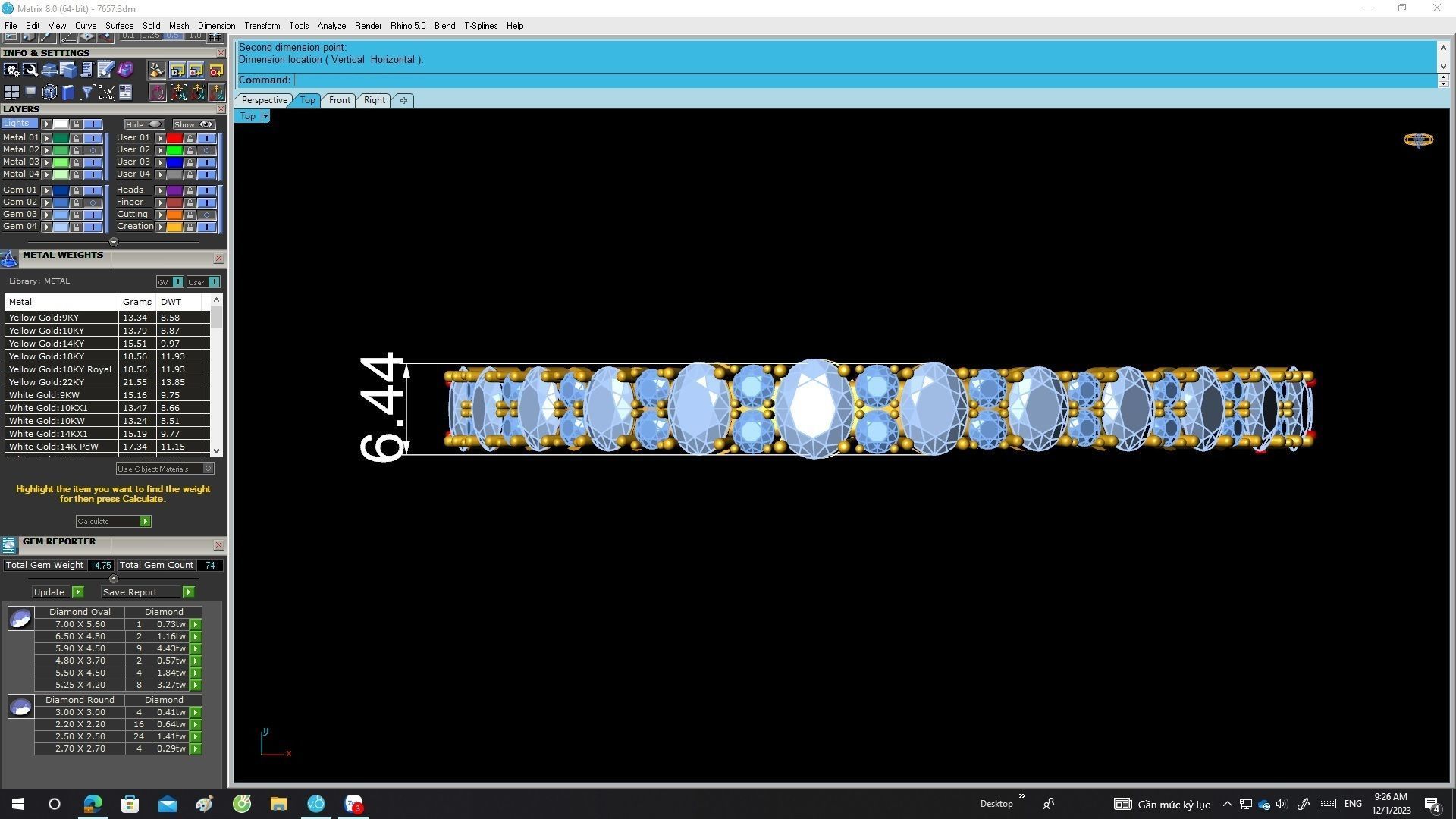1456x819 pixels.
Task: Expand the Lights layer arrow
Action: click(46, 124)
